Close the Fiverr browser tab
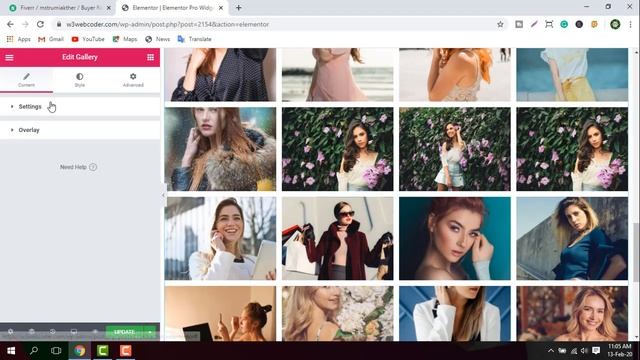The width and height of the screenshot is (640, 360). [109, 8]
